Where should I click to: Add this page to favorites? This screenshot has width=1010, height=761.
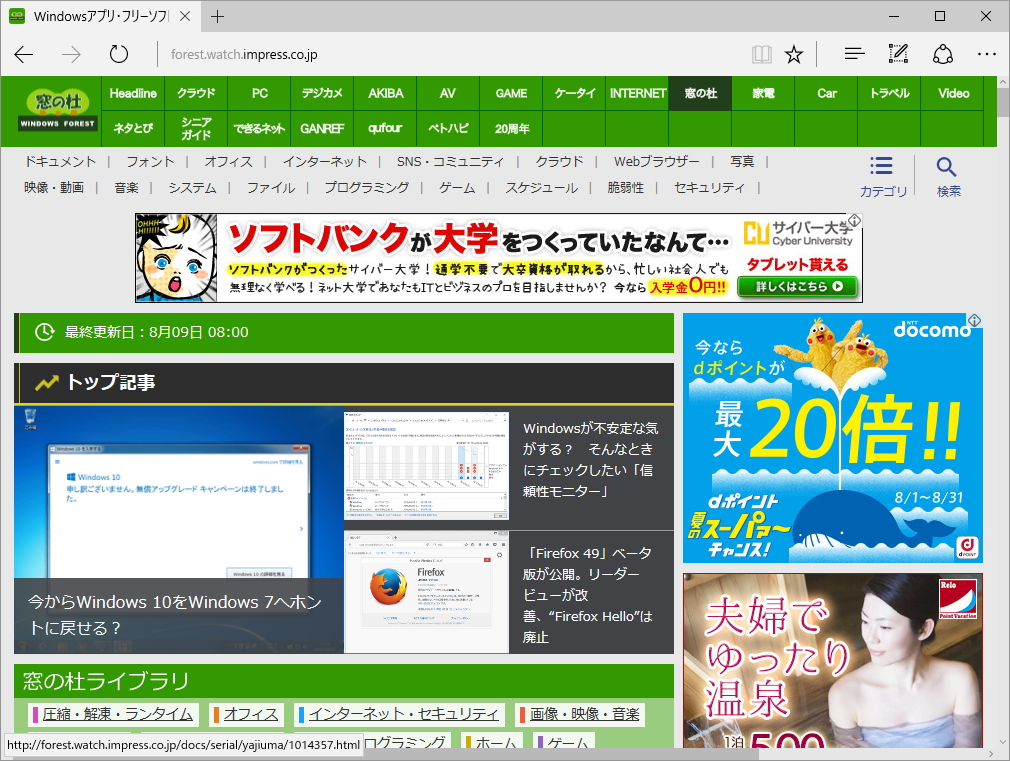794,54
